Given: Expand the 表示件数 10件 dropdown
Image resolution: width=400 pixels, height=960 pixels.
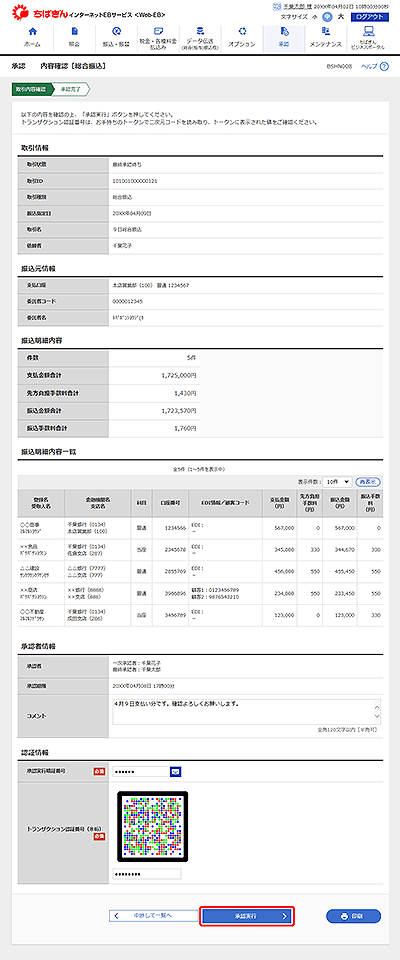Looking at the screenshot, I should [x=337, y=482].
